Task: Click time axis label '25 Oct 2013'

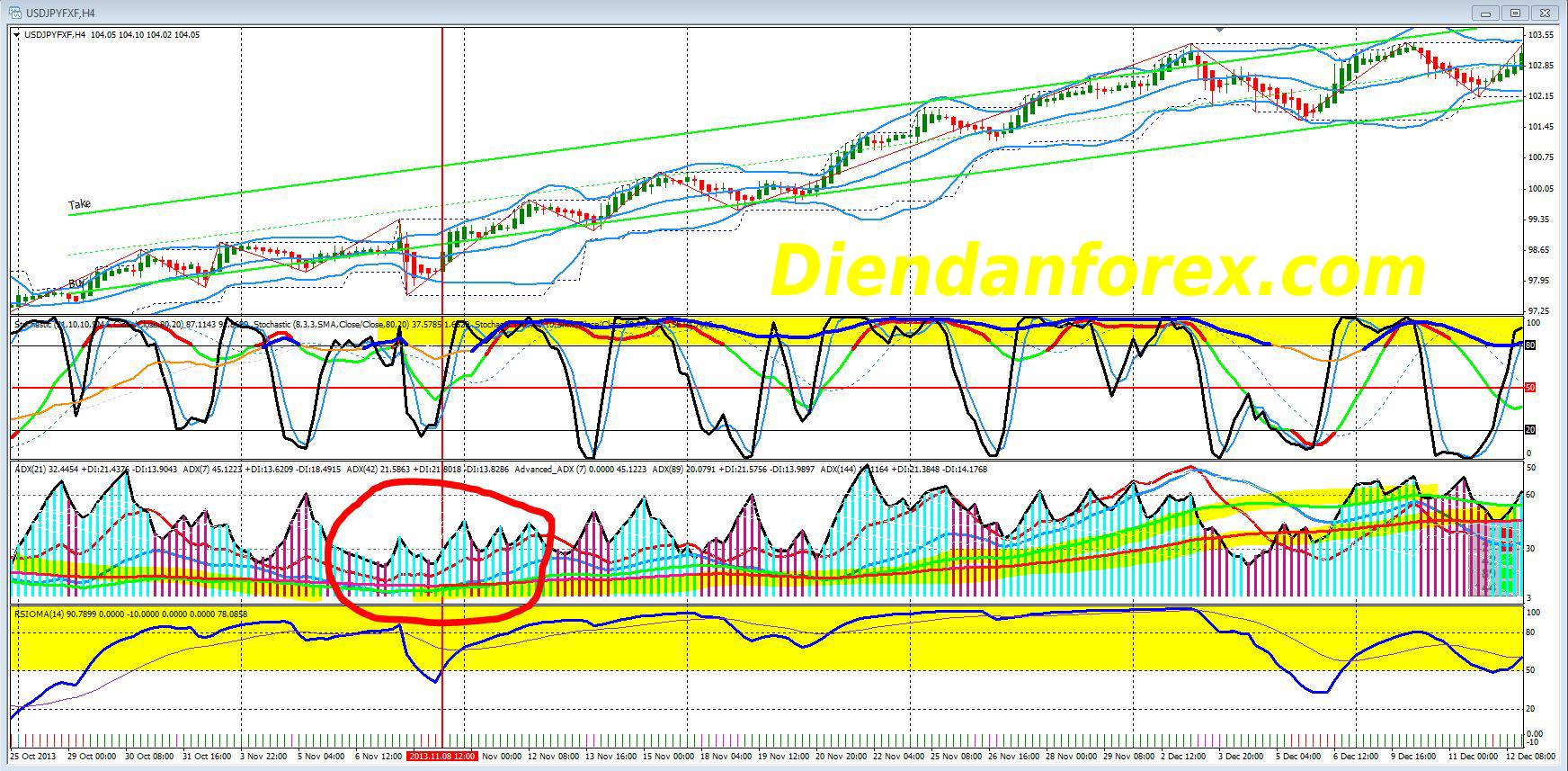Action: click(33, 757)
